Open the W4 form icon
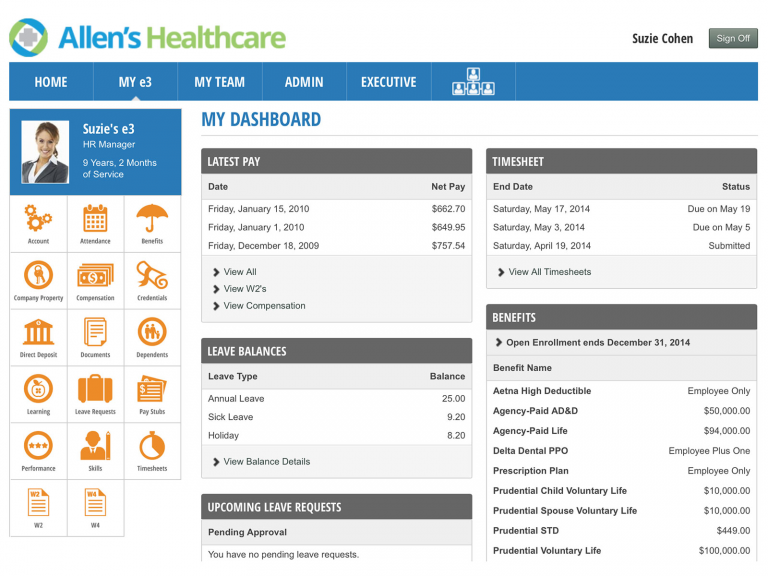768x576 pixels. [95, 502]
